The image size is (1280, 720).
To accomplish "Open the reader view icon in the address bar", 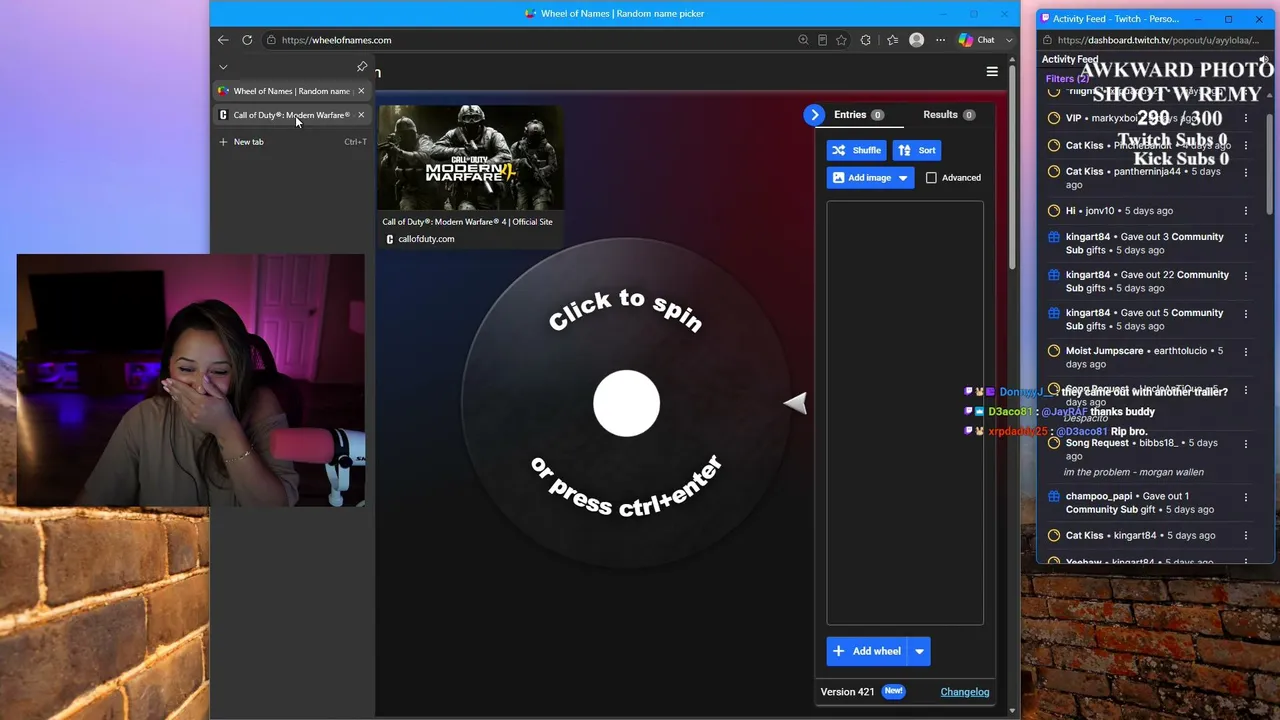I will (x=822, y=40).
